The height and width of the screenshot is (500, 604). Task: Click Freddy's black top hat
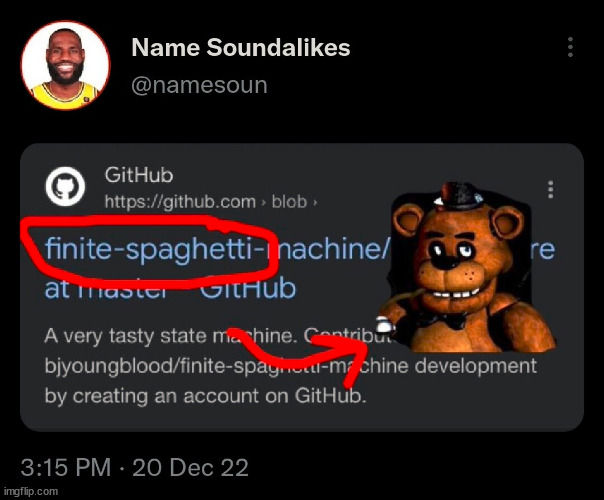(x=456, y=196)
